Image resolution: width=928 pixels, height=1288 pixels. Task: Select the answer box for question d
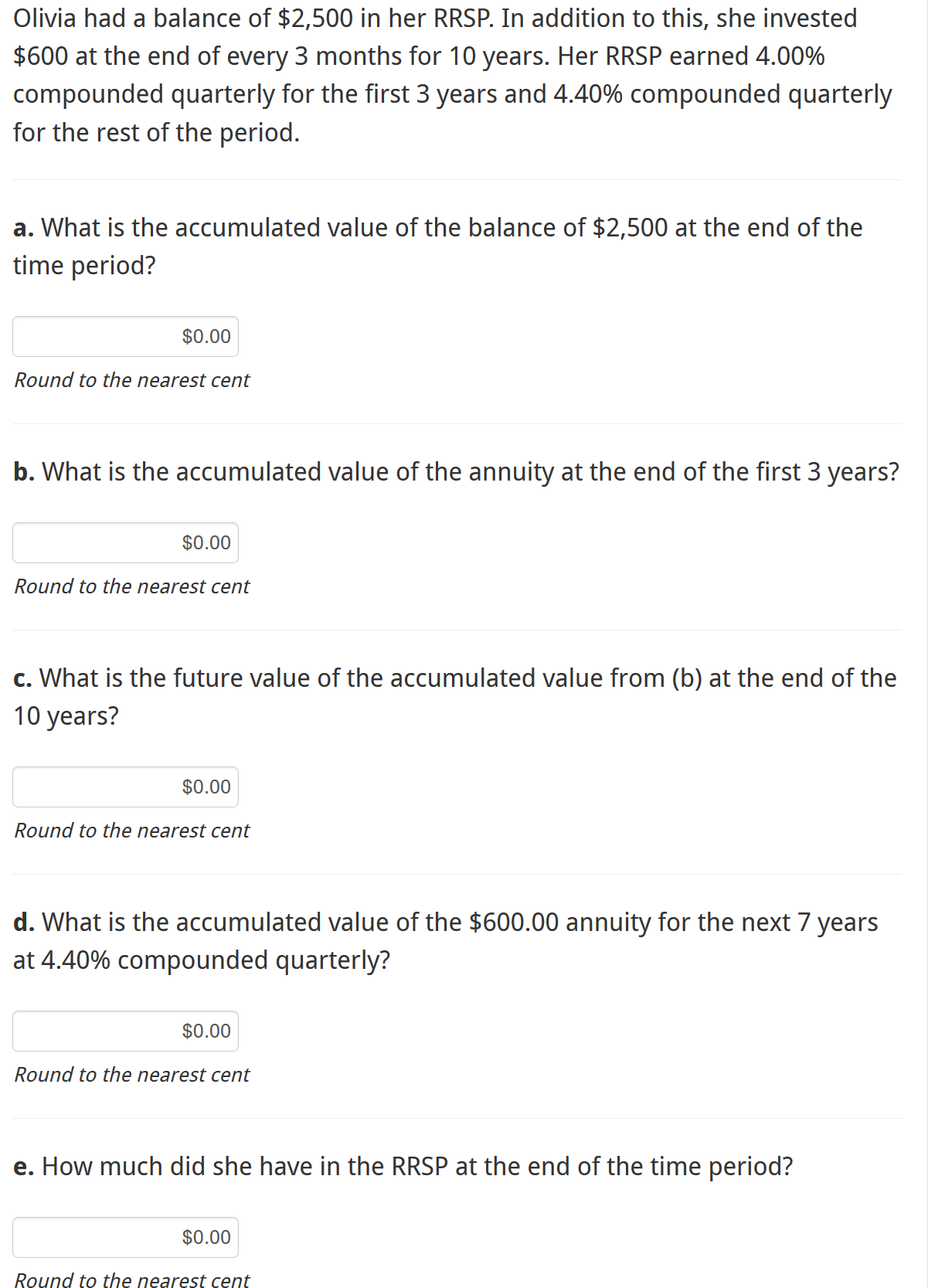click(125, 1031)
